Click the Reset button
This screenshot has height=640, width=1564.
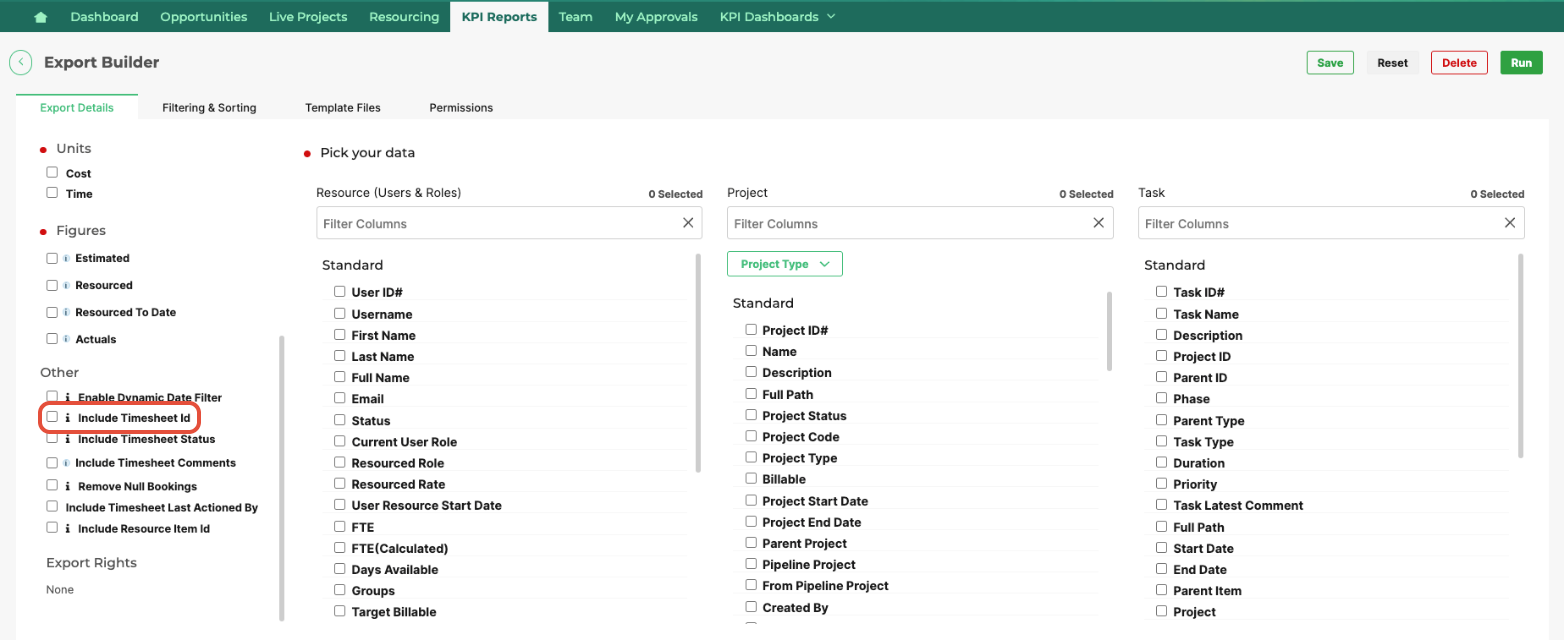(1392, 62)
